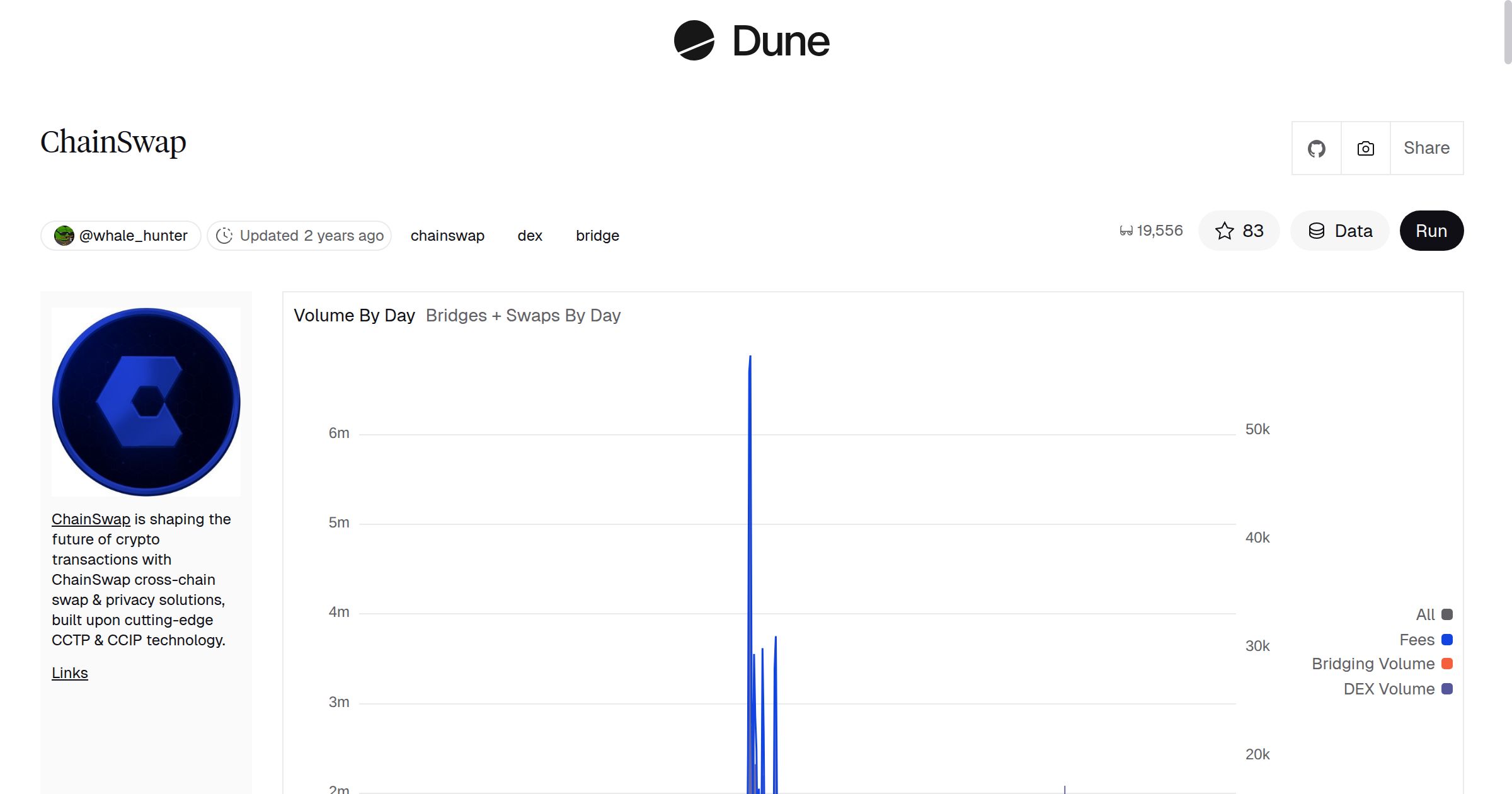Open the GitHub icon near Share
This screenshot has width=1512, height=794.
coord(1316,148)
